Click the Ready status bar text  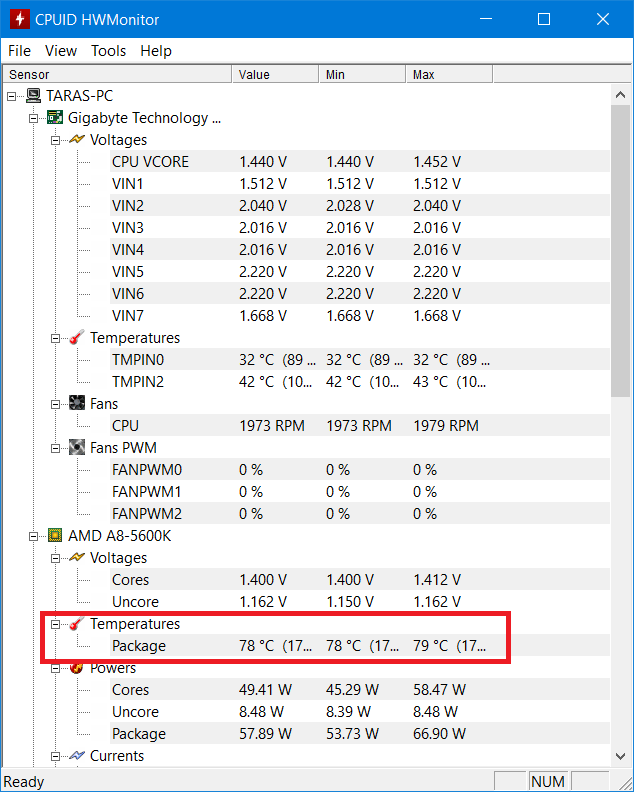(x=24, y=782)
